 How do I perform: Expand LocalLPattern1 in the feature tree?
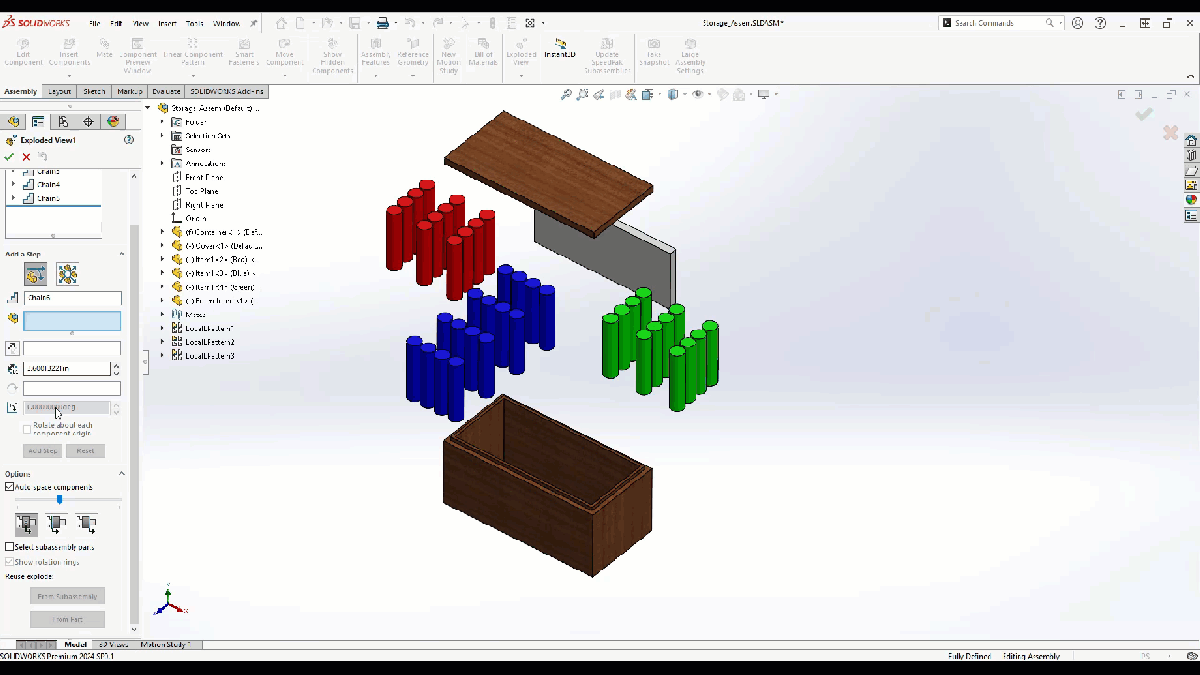(163, 328)
